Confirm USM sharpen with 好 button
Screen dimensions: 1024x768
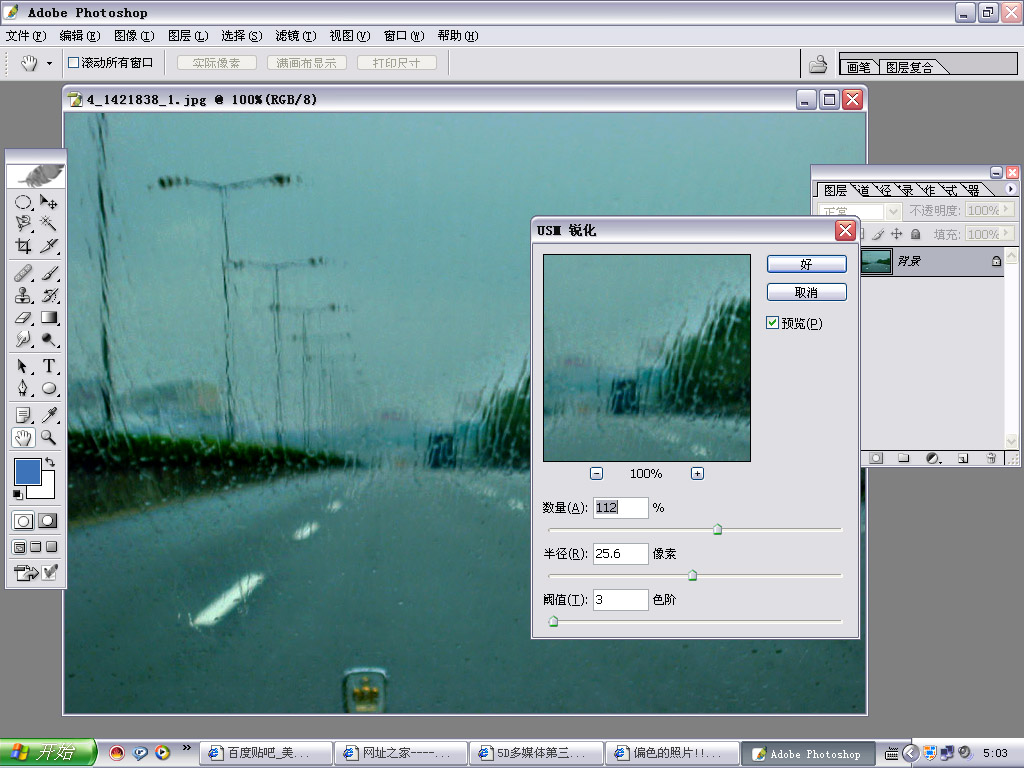click(x=807, y=264)
